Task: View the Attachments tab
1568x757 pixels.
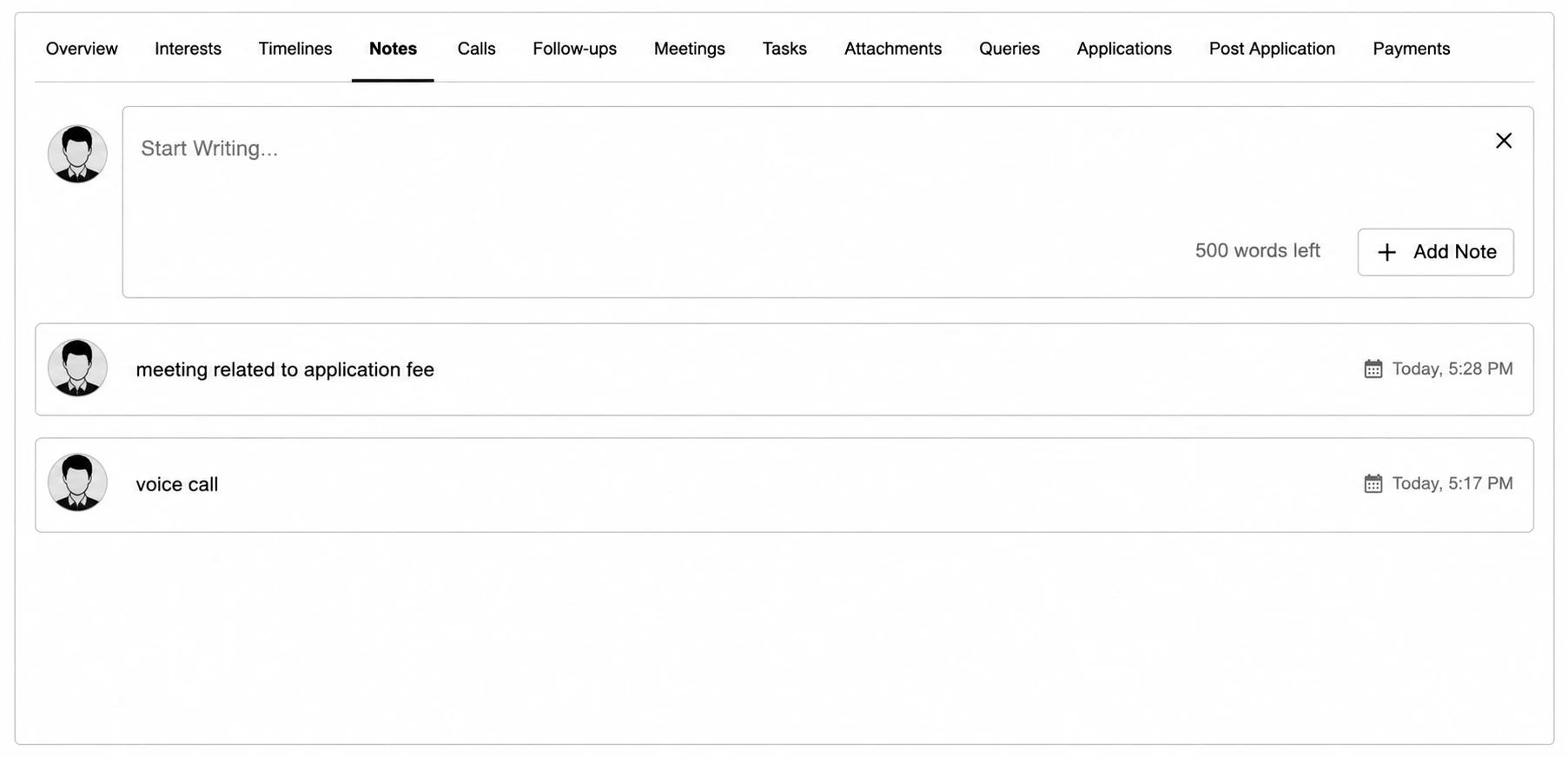Action: [x=892, y=49]
